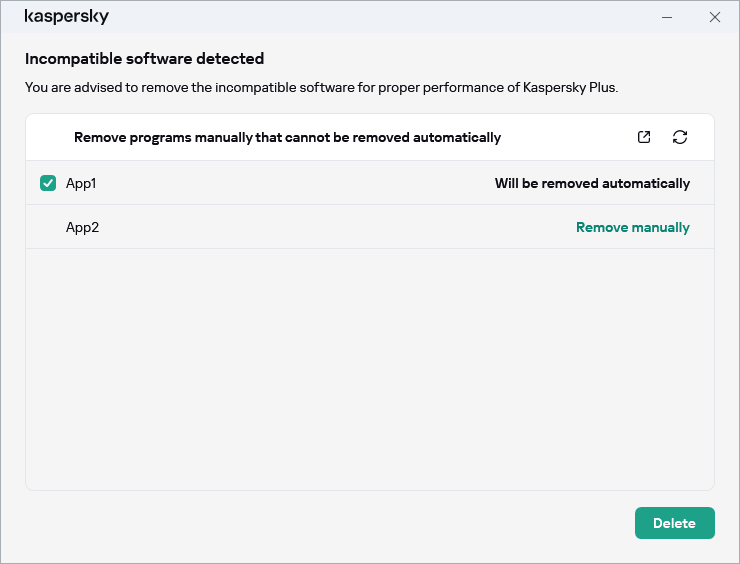The height and width of the screenshot is (564, 740).
Task: Click the empty list area below App2
Action: click(x=369, y=369)
